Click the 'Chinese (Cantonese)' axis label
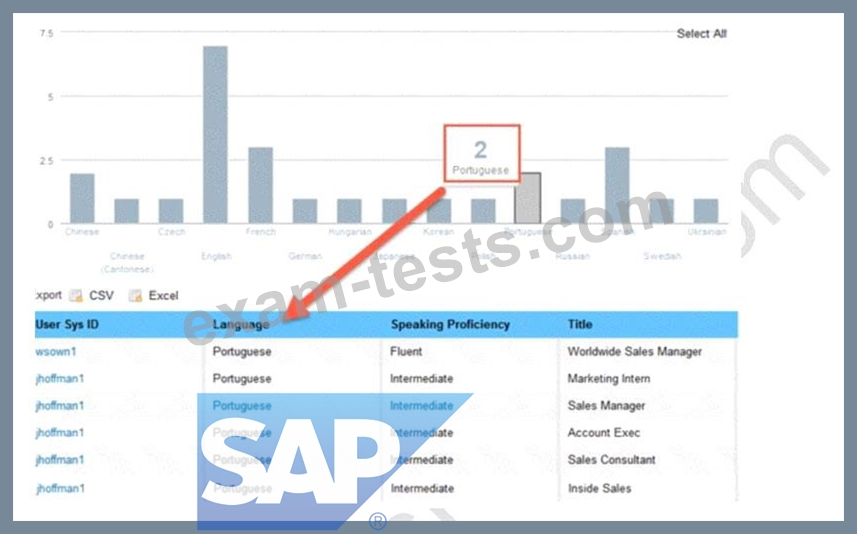The height and width of the screenshot is (534, 857). [127, 263]
